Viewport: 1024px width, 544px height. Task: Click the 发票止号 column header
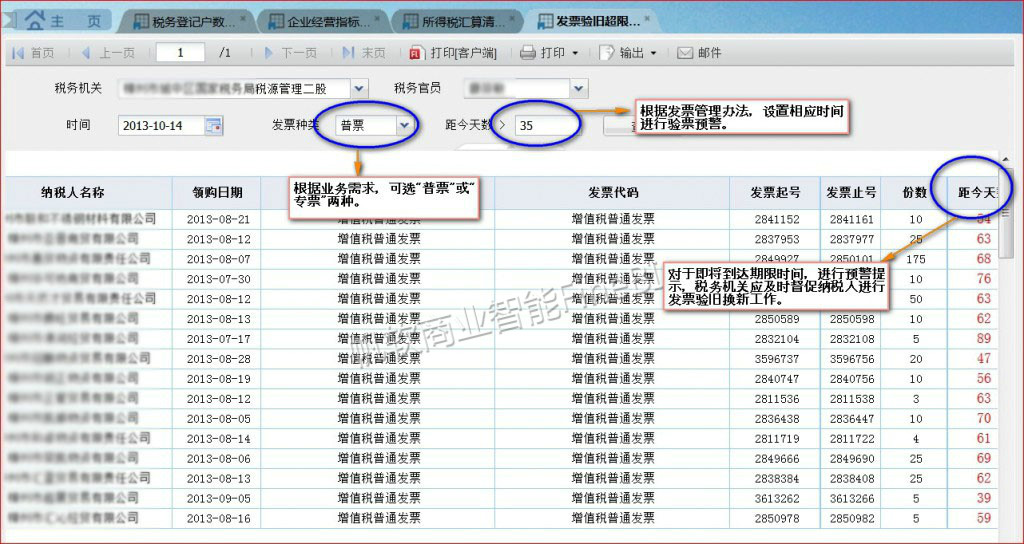(852, 193)
